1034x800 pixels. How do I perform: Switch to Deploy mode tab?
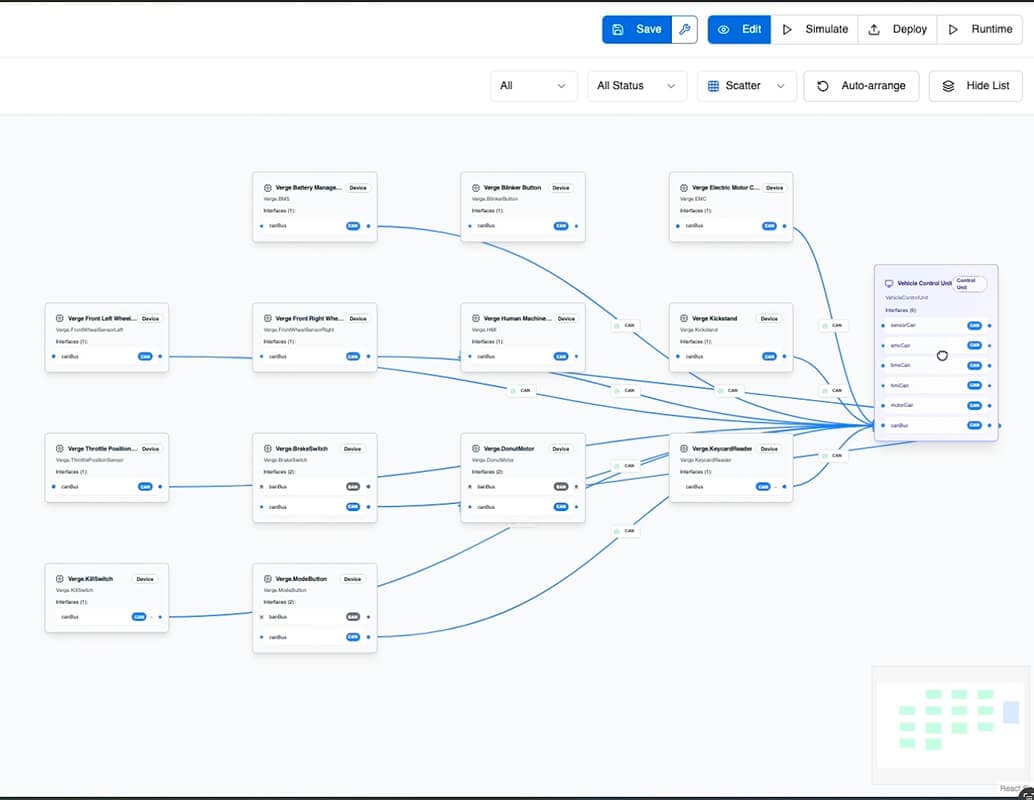[x=897, y=30]
